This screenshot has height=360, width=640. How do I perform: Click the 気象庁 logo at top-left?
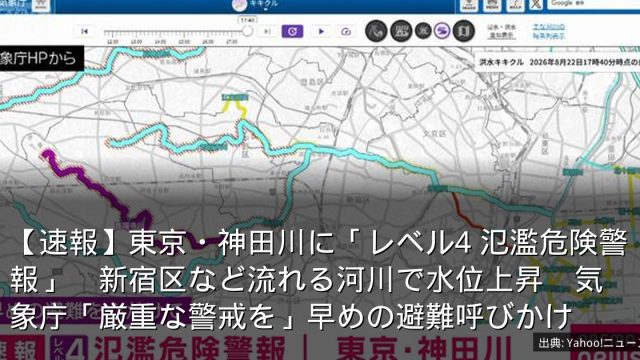pyautogui.click(x=14, y=5)
